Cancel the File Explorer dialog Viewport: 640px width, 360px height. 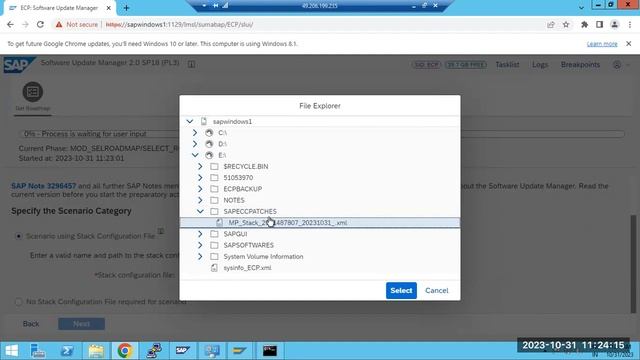coord(436,290)
